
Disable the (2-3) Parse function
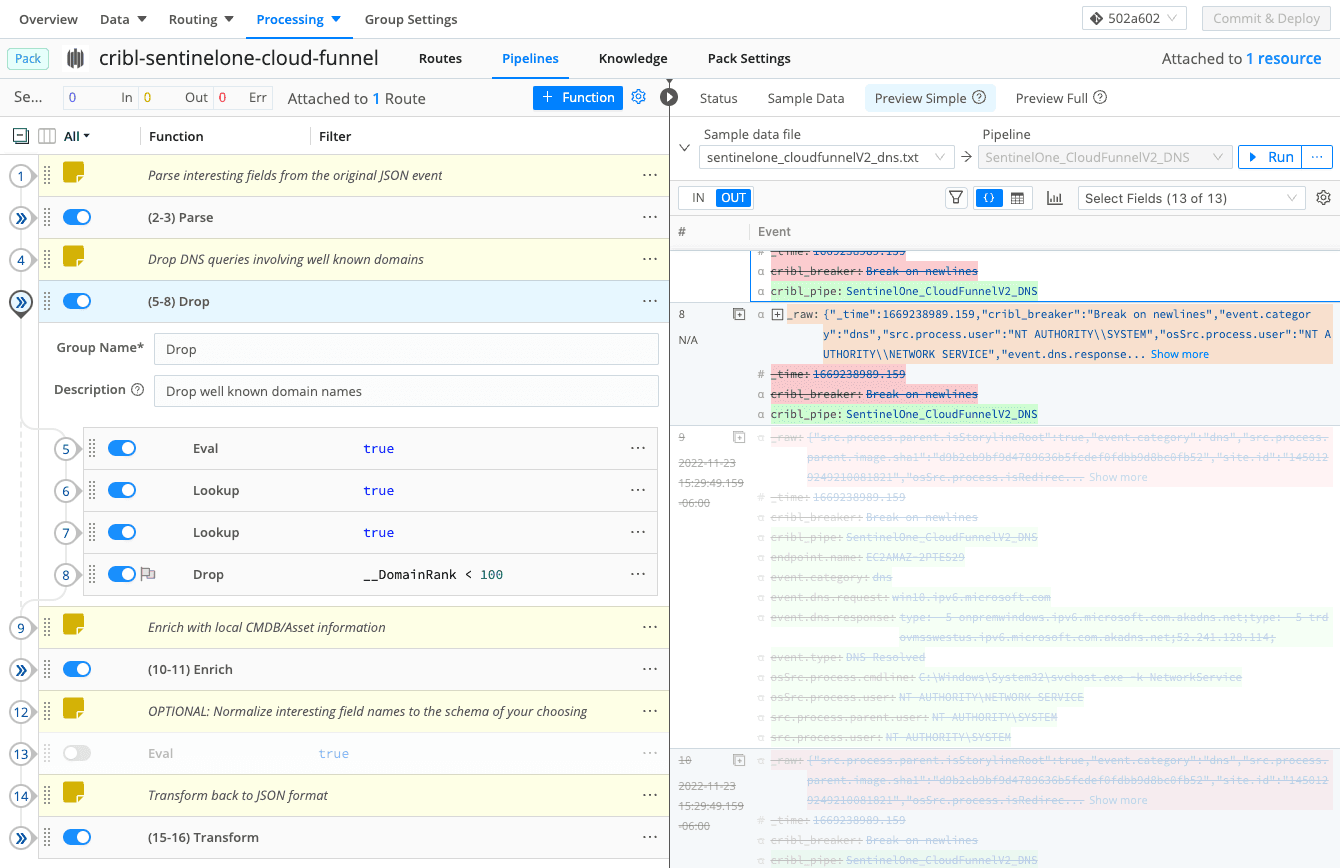pos(77,217)
